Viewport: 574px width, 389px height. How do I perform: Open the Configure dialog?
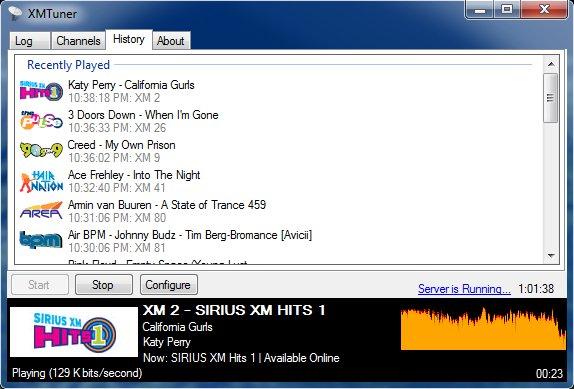coord(169,285)
